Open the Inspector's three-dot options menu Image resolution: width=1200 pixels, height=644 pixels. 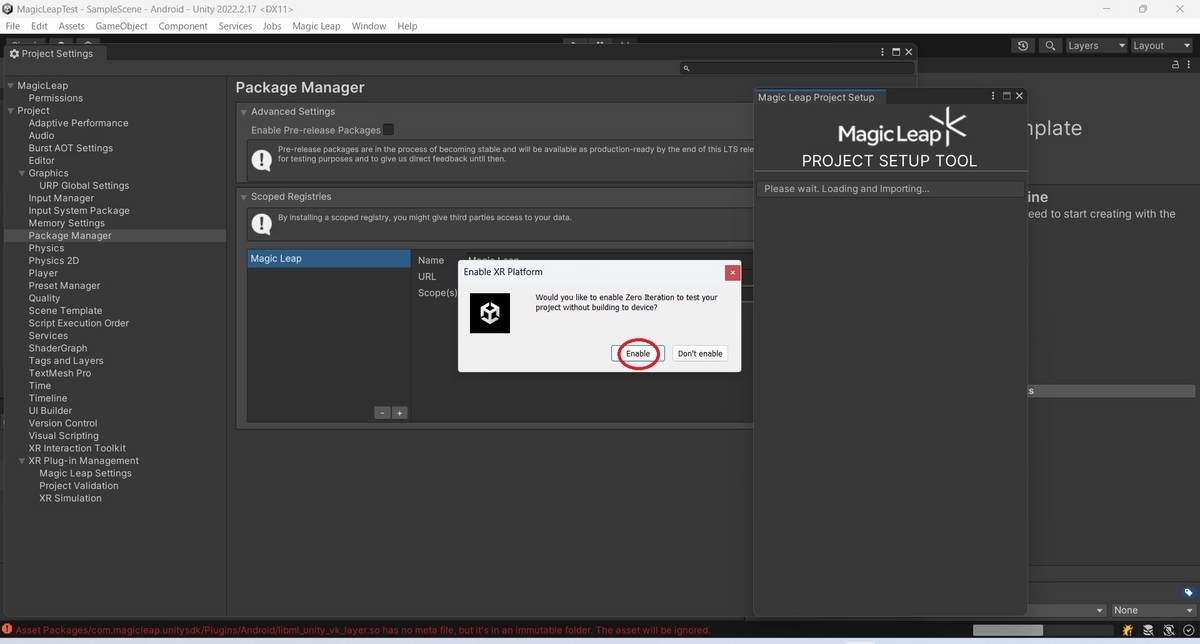[1190, 64]
